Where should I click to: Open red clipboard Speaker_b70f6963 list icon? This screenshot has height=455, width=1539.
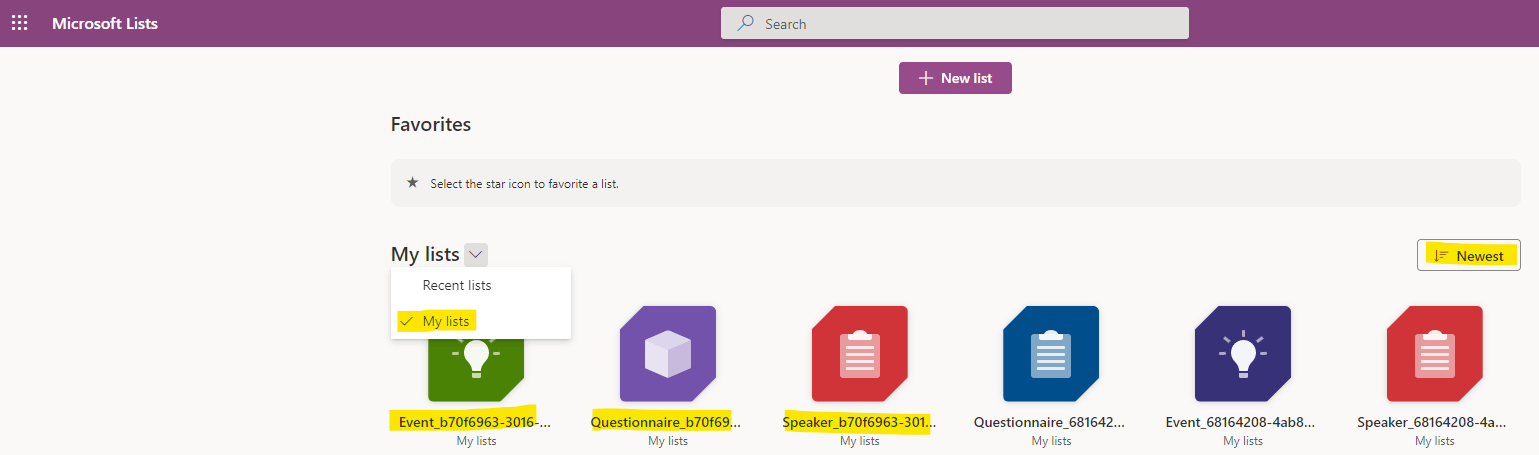click(x=860, y=354)
